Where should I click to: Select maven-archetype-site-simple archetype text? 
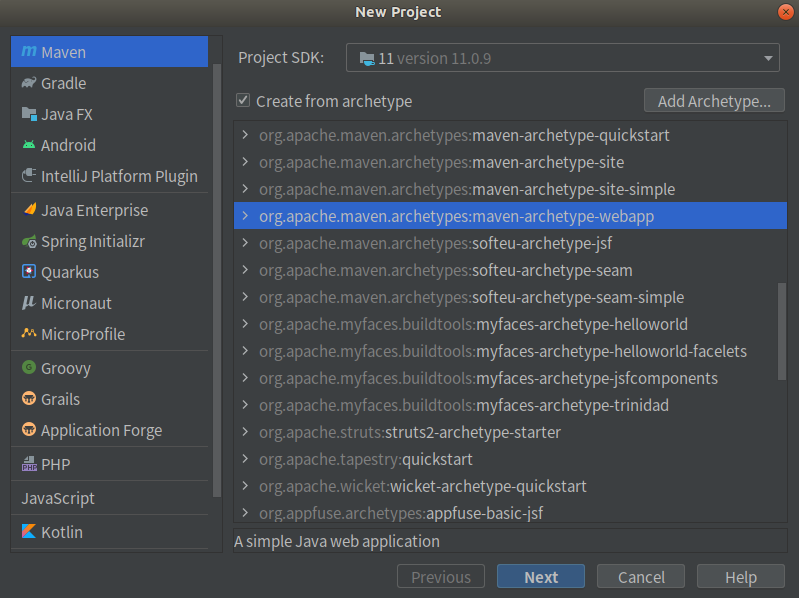click(467, 189)
